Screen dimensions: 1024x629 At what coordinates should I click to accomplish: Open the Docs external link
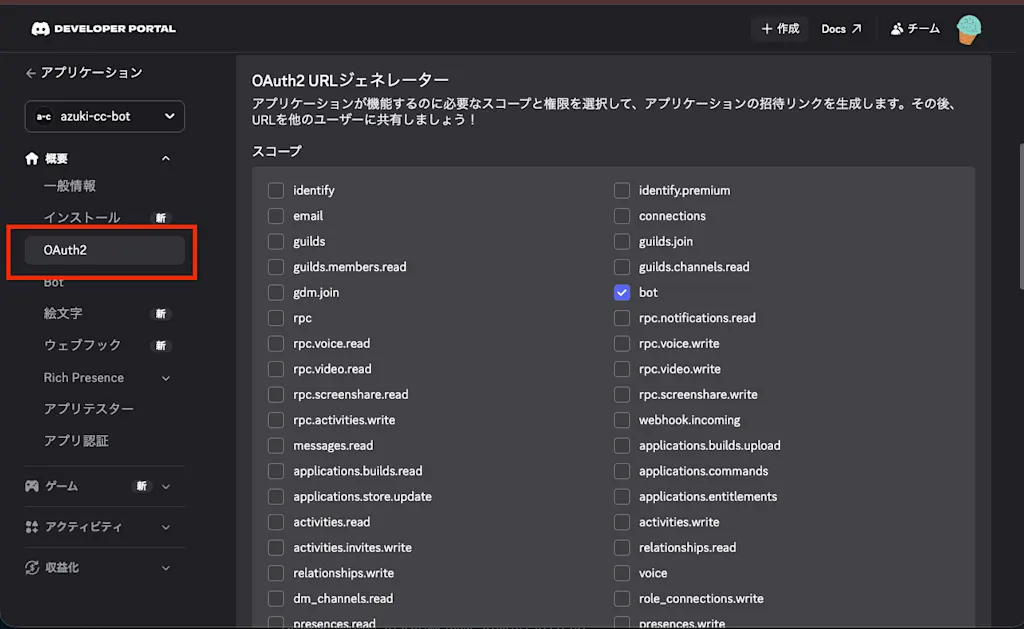(x=841, y=29)
